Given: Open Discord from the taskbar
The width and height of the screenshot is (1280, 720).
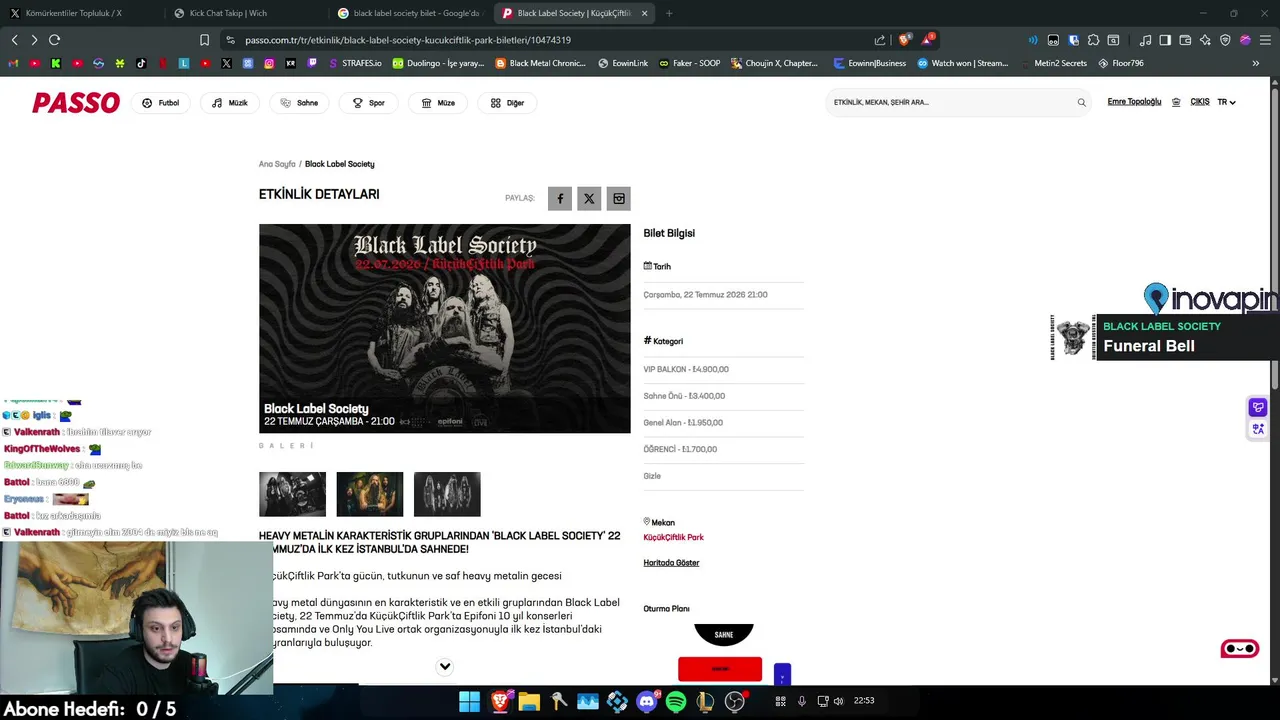Looking at the screenshot, I should tap(647, 701).
